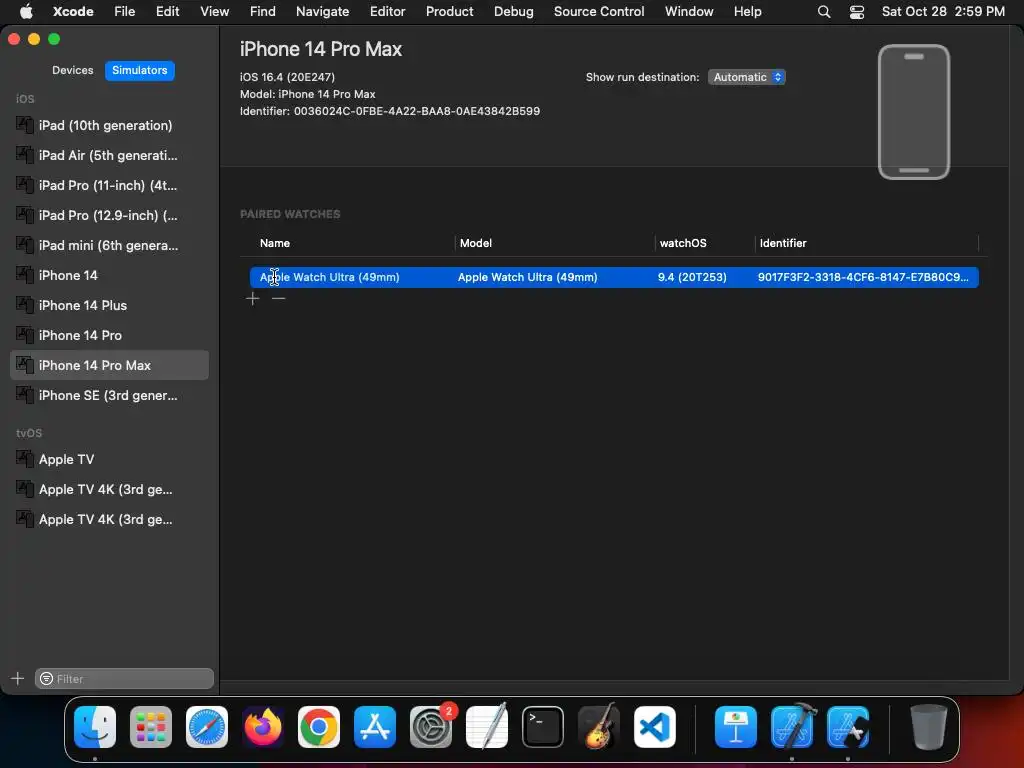Open the Window menu
The image size is (1024, 768).
[689, 12]
